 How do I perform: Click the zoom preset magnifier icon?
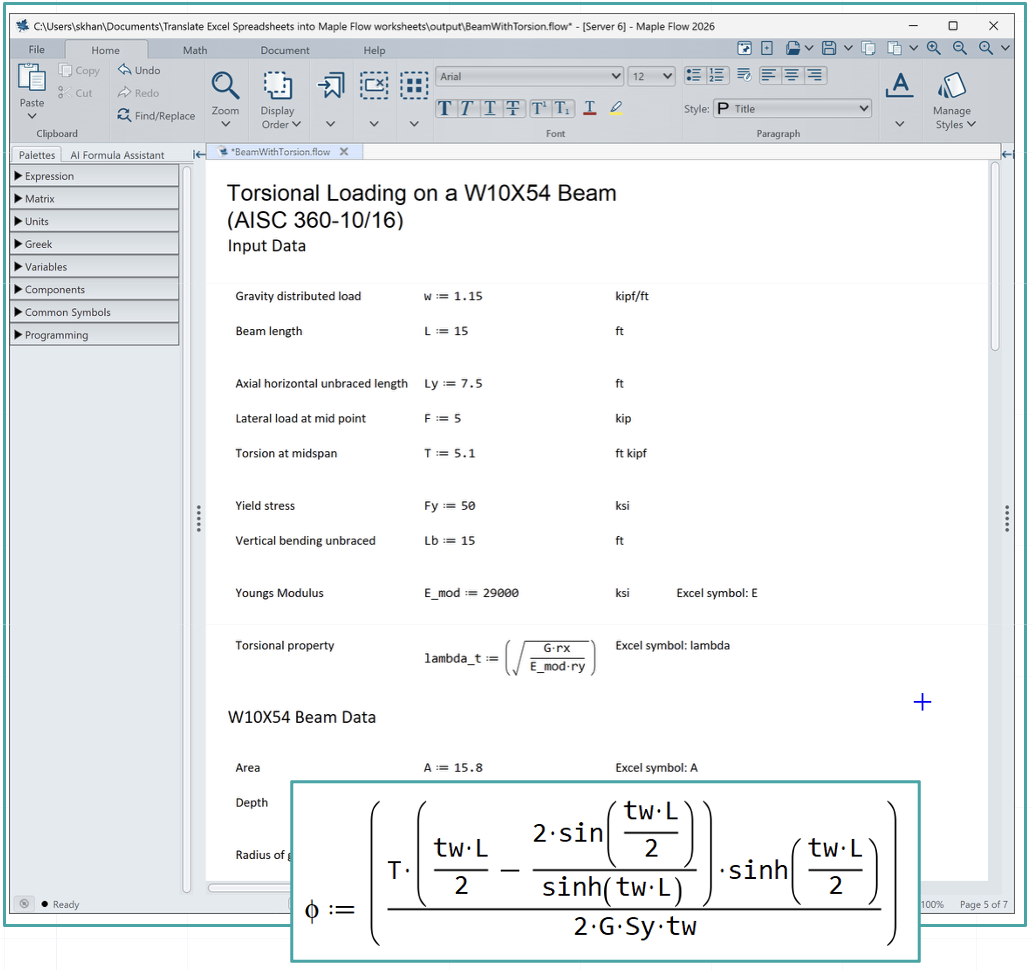[x=985, y=48]
